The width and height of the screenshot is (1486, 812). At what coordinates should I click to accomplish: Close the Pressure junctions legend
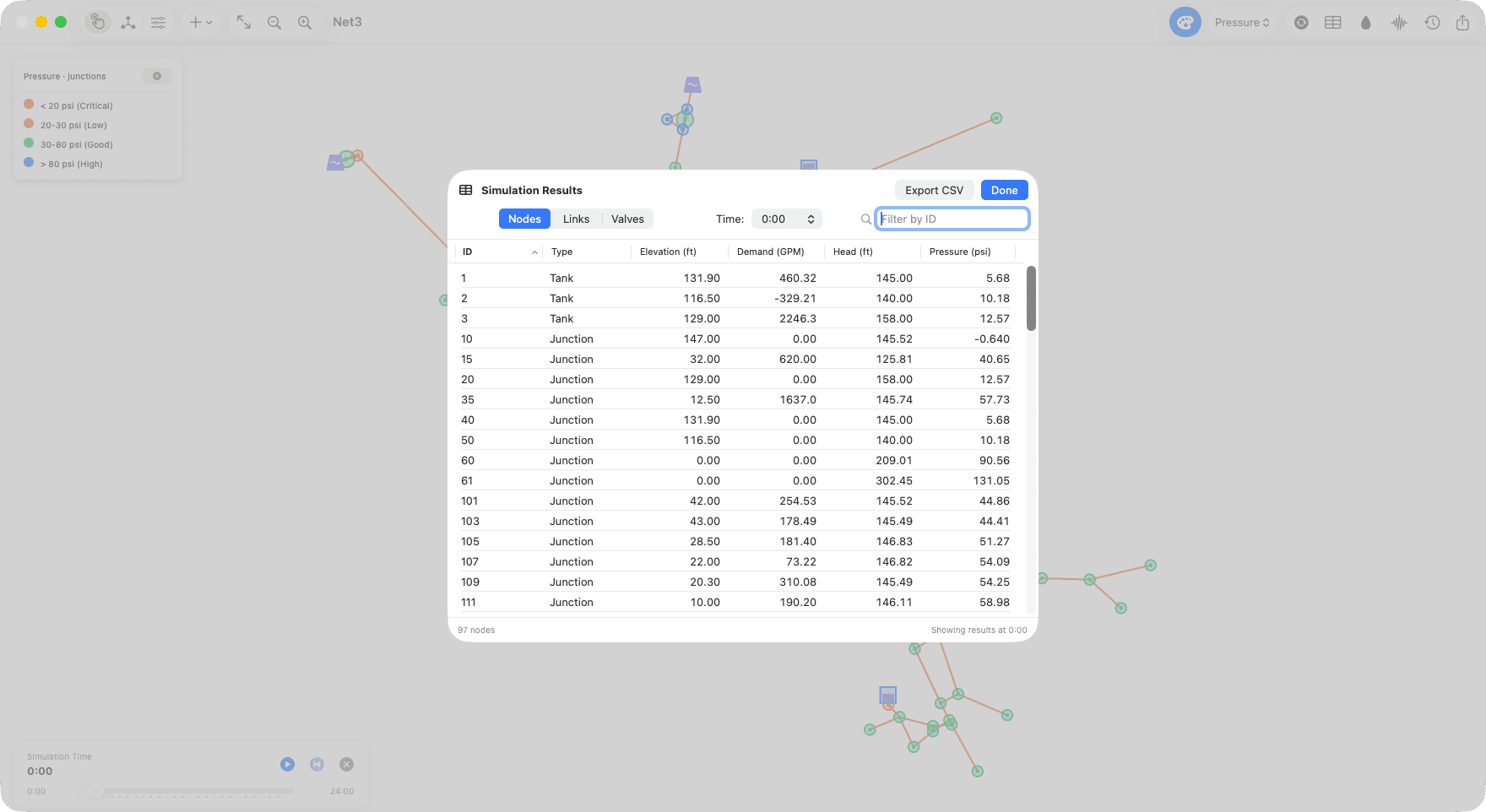coord(157,76)
